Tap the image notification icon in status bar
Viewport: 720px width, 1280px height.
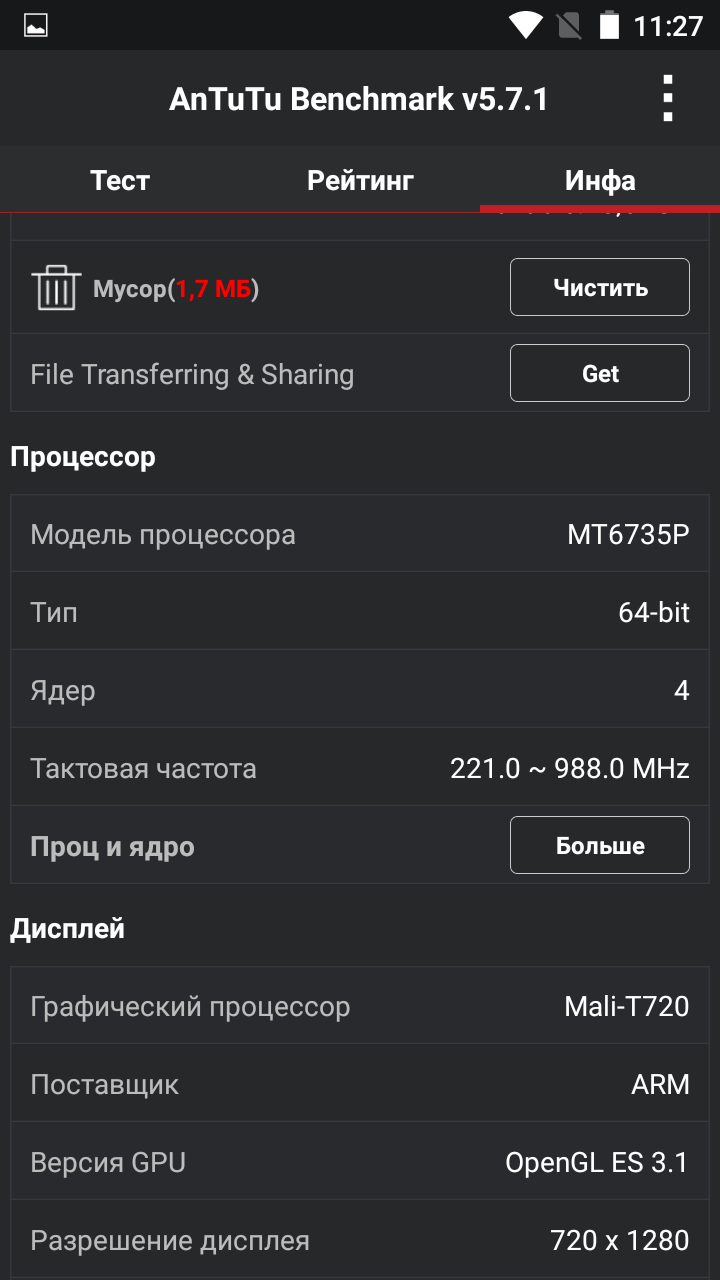point(36,25)
